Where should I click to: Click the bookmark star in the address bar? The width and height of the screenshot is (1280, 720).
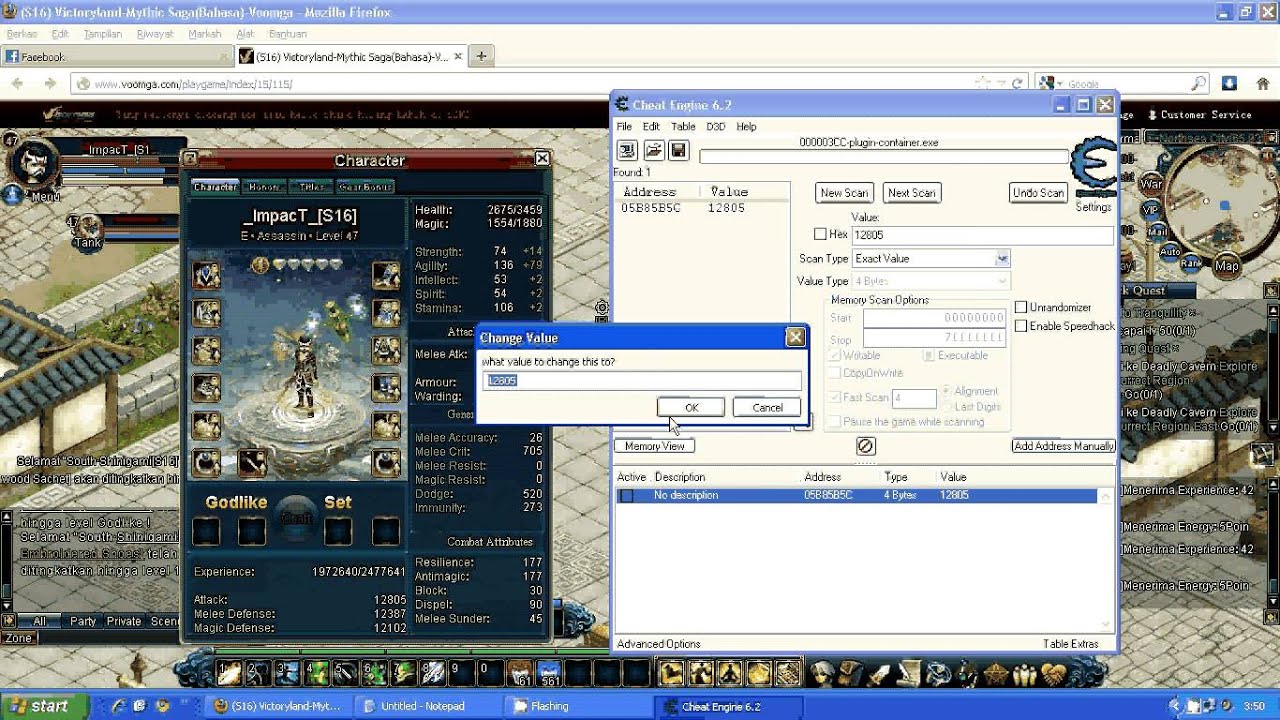[x=983, y=84]
